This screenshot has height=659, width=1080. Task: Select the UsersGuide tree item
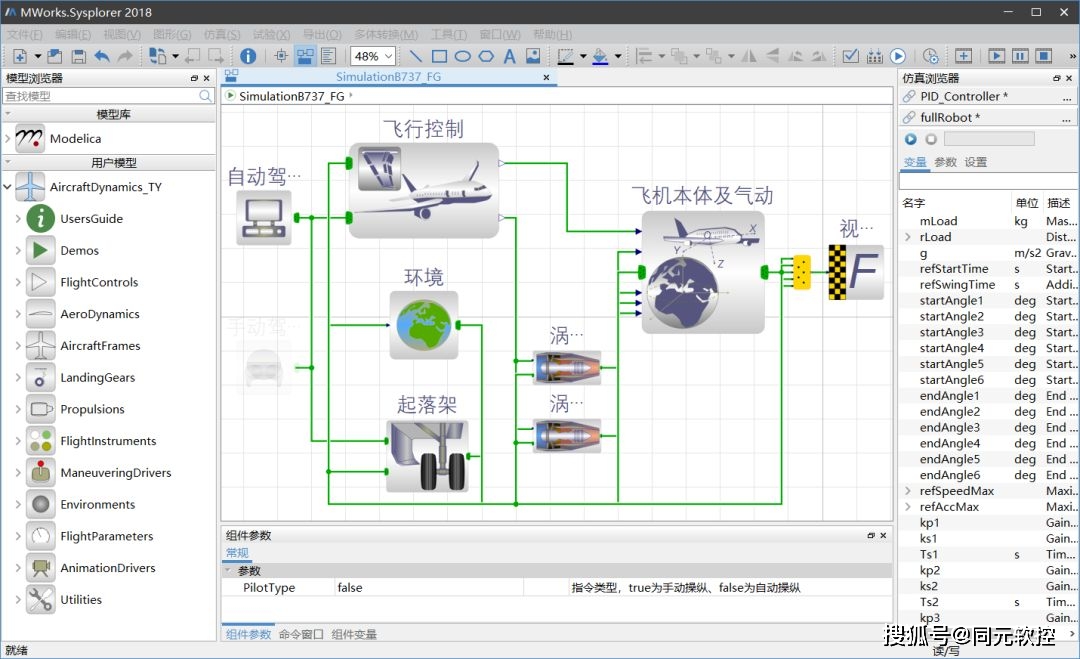92,218
